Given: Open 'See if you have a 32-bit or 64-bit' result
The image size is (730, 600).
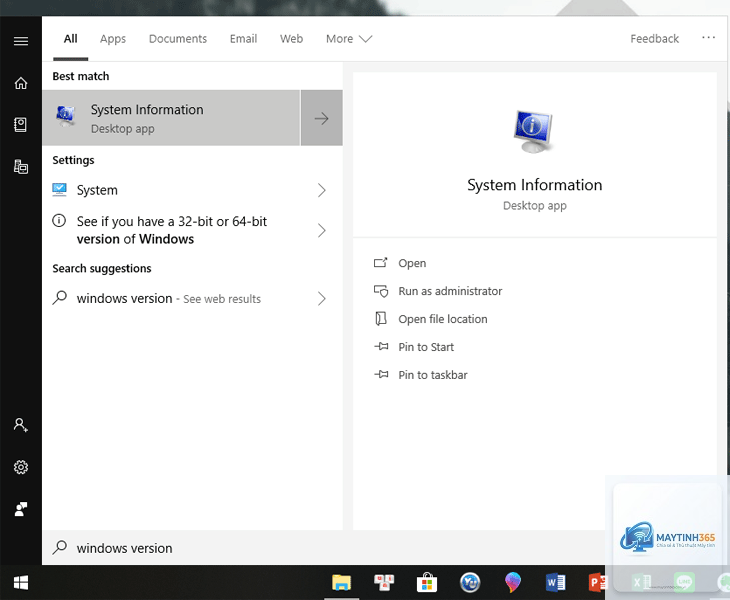Looking at the screenshot, I should (x=192, y=230).
